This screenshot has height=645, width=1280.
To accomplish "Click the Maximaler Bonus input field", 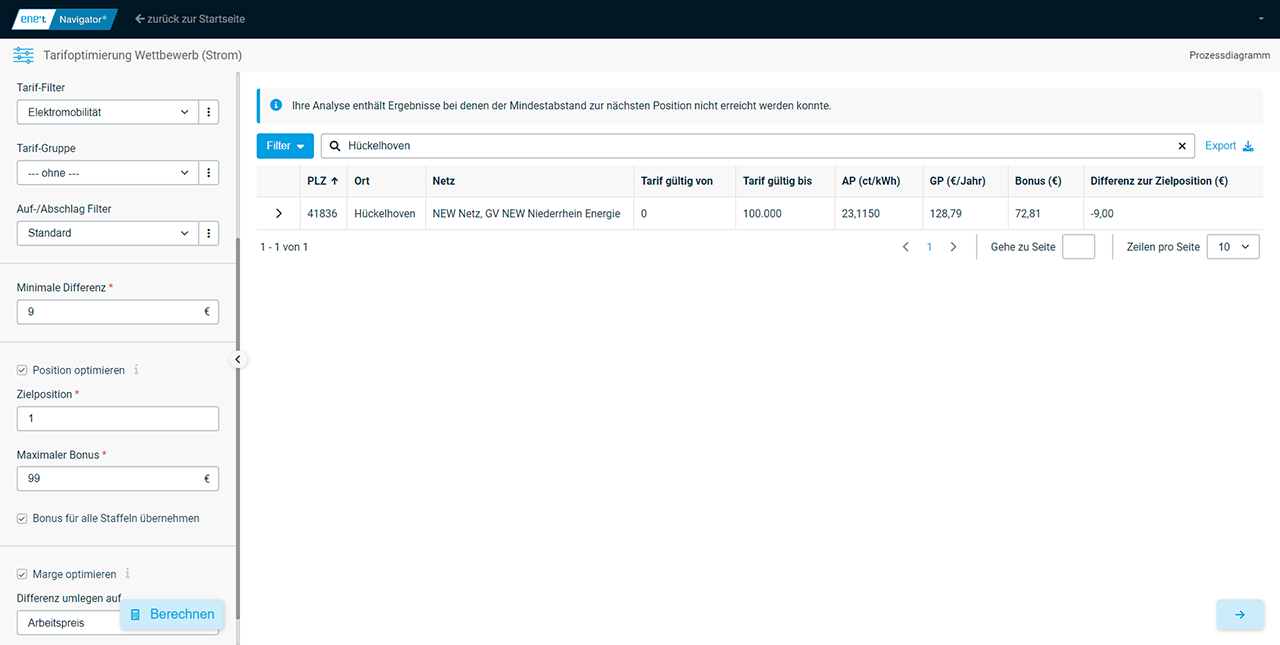I will pyautogui.click(x=108, y=479).
